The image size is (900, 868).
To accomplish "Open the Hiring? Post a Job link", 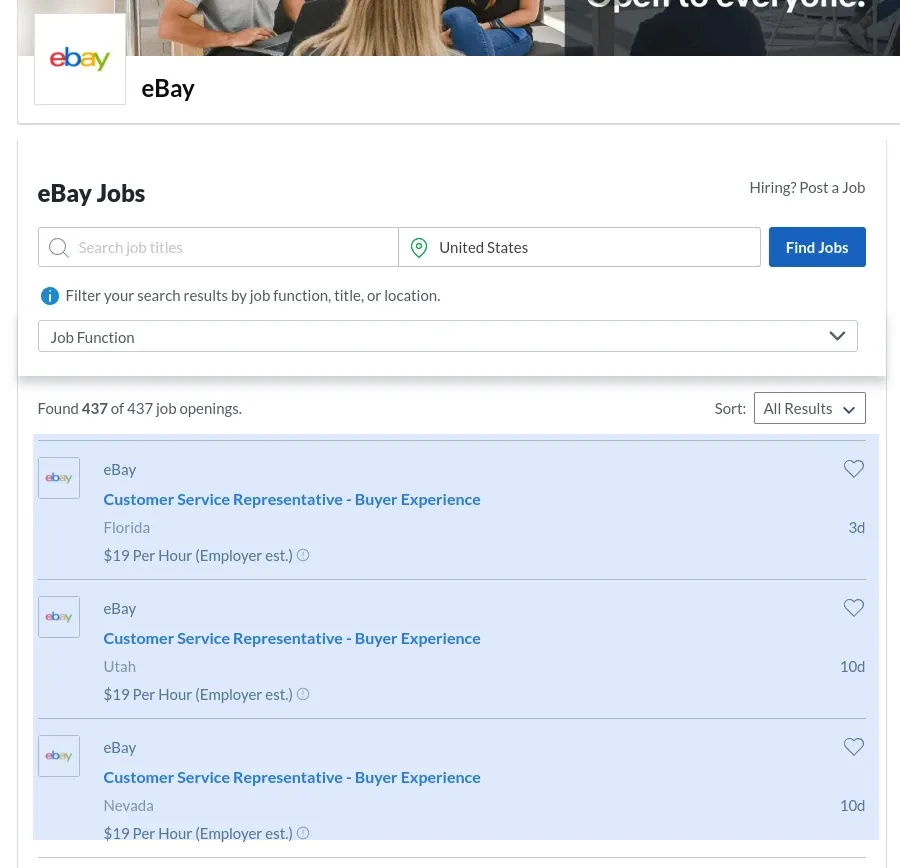I will 807,187.
